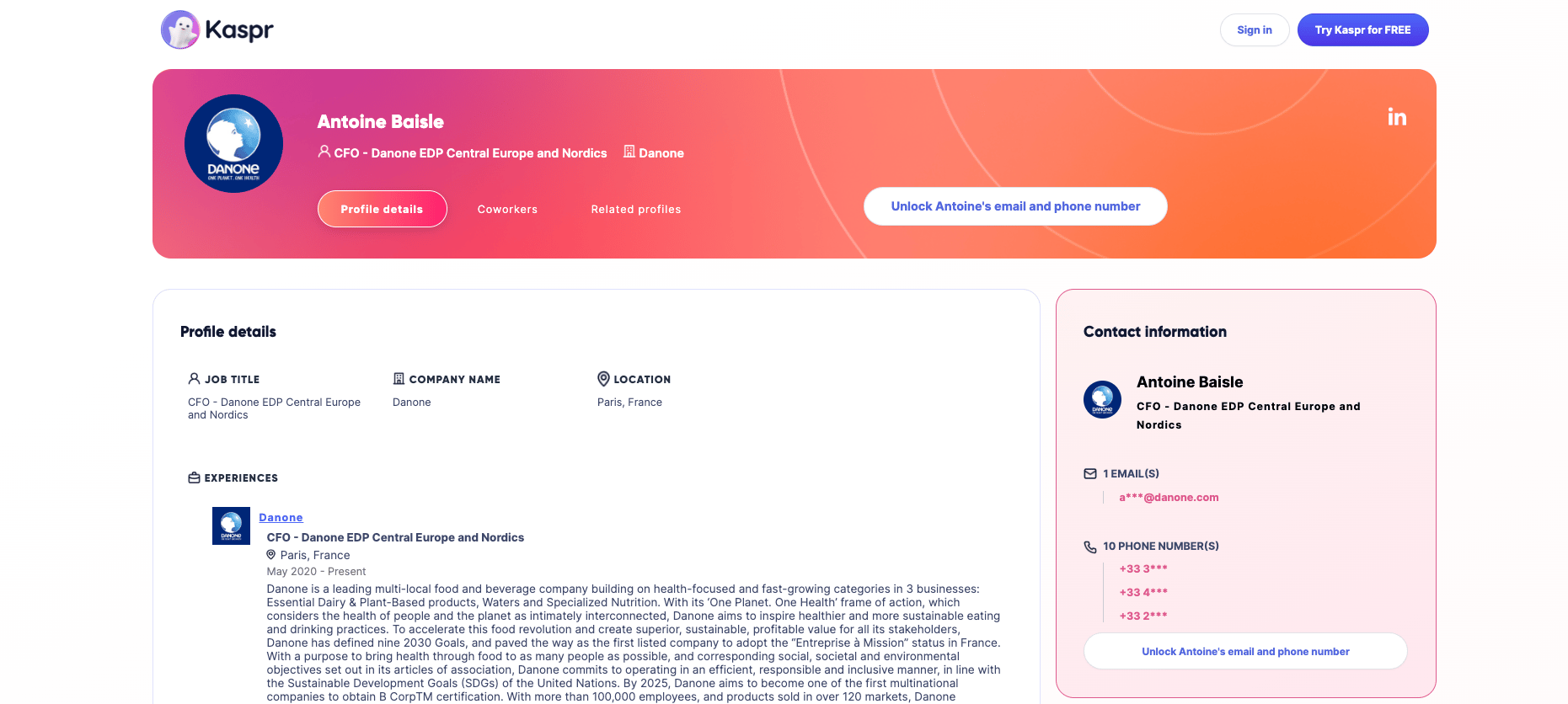
Task: Click masked phone +33 2***
Action: click(x=1143, y=616)
